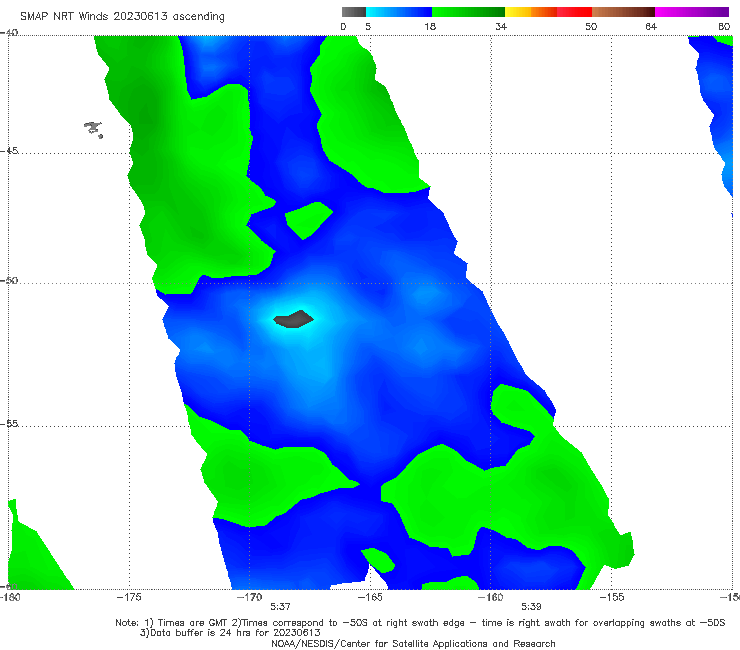Click the "NOAA/NESDIS/Center for Satellite Applications and Research" credit
The width and height of the screenshot is (740, 650).
pyautogui.click(x=413, y=644)
